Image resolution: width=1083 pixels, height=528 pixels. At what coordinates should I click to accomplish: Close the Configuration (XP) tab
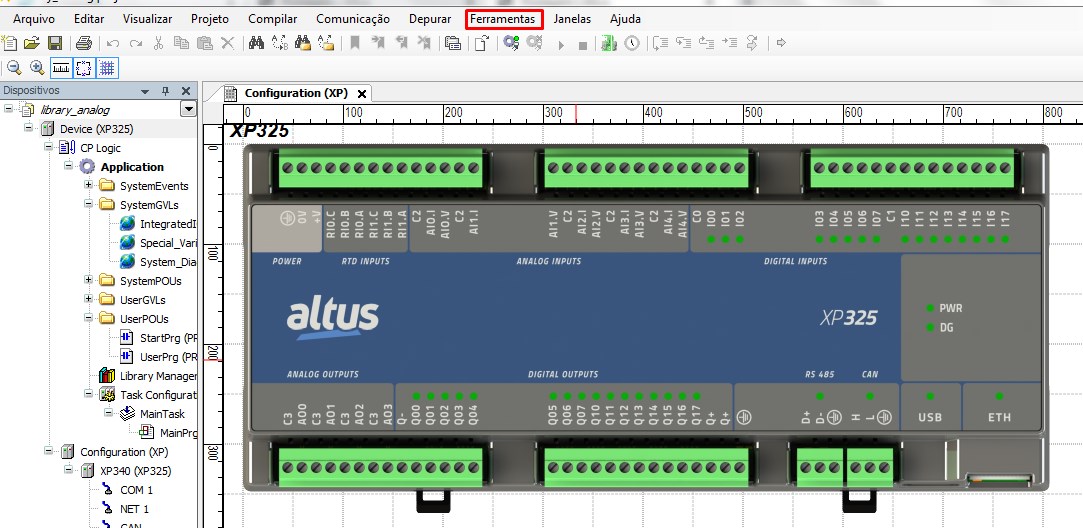[x=362, y=94]
